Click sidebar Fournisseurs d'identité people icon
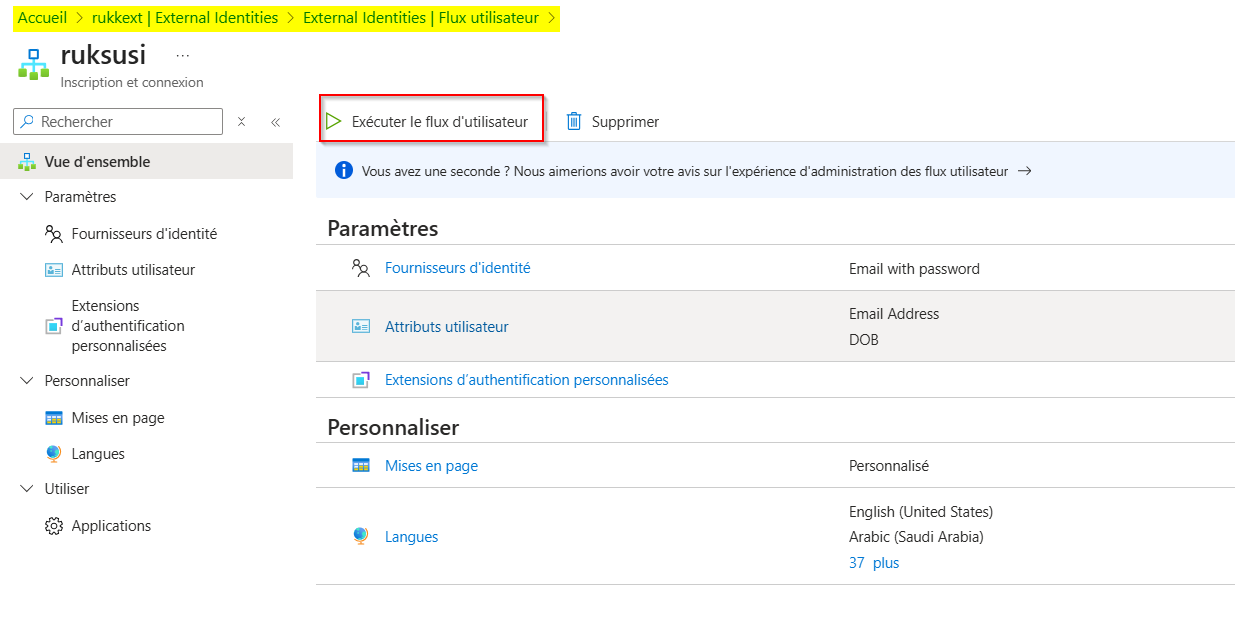Image resolution: width=1235 pixels, height=630 pixels. click(54, 233)
